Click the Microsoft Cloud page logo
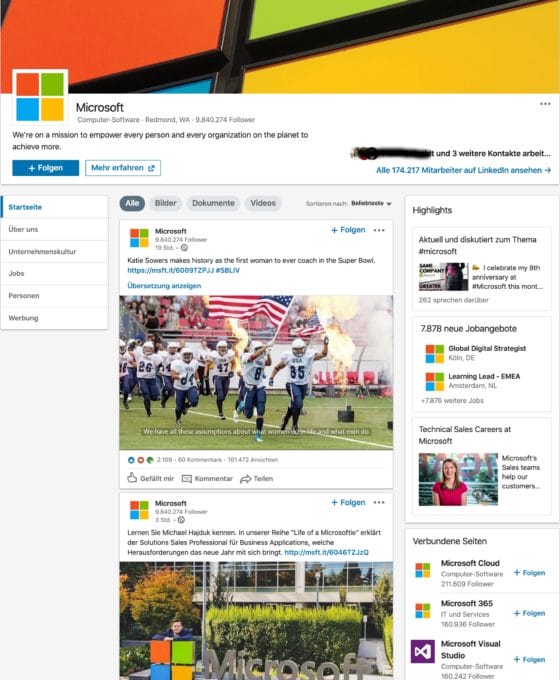560x680 pixels. [422, 570]
